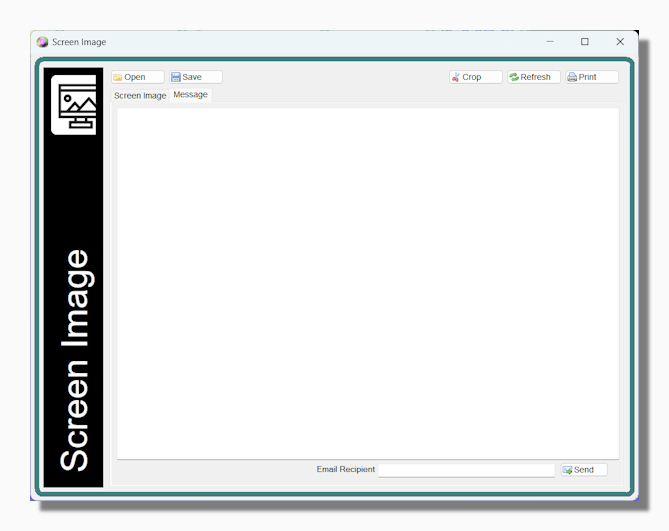Minimize the Screen Image window
This screenshot has height=531, width=669.
pos(550,42)
